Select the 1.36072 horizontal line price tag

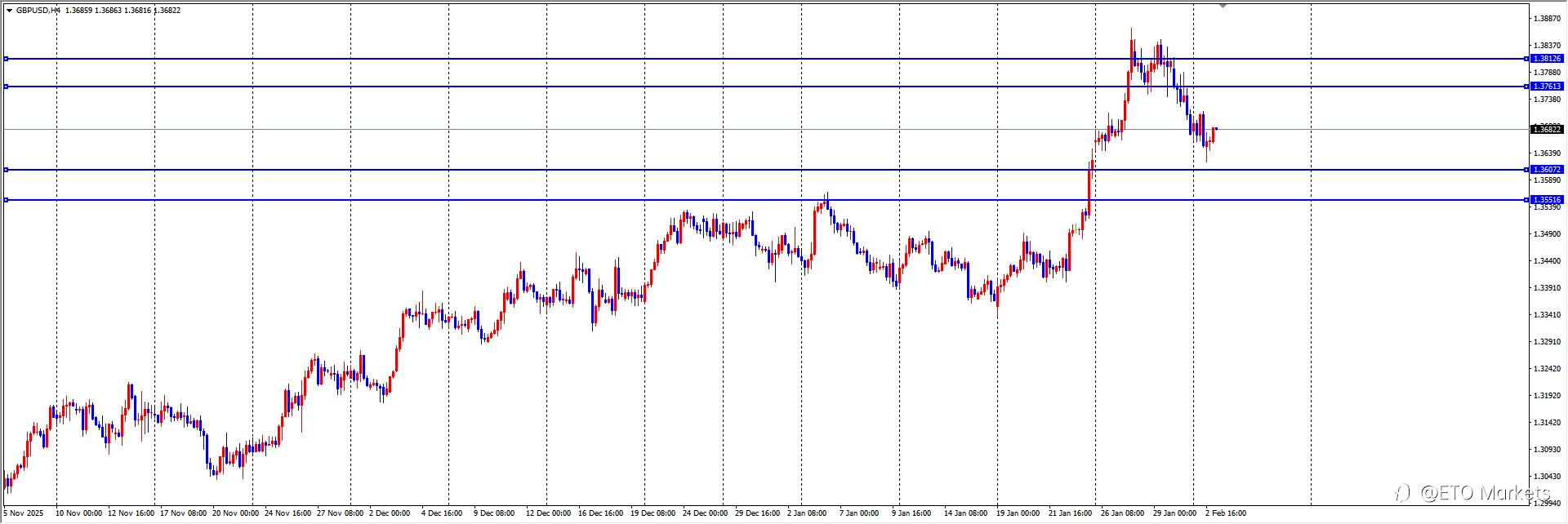click(1547, 170)
